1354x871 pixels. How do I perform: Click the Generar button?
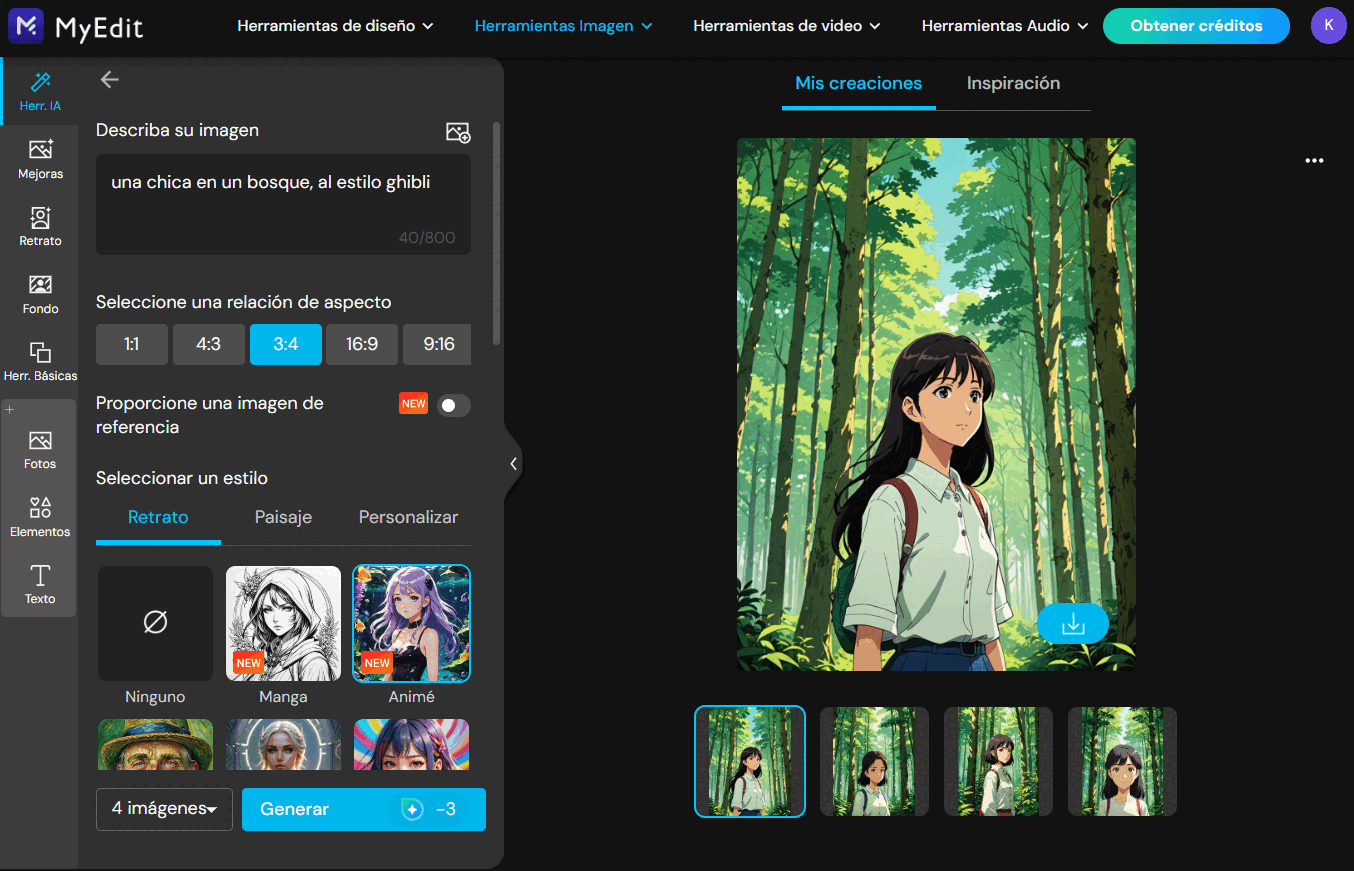click(363, 809)
